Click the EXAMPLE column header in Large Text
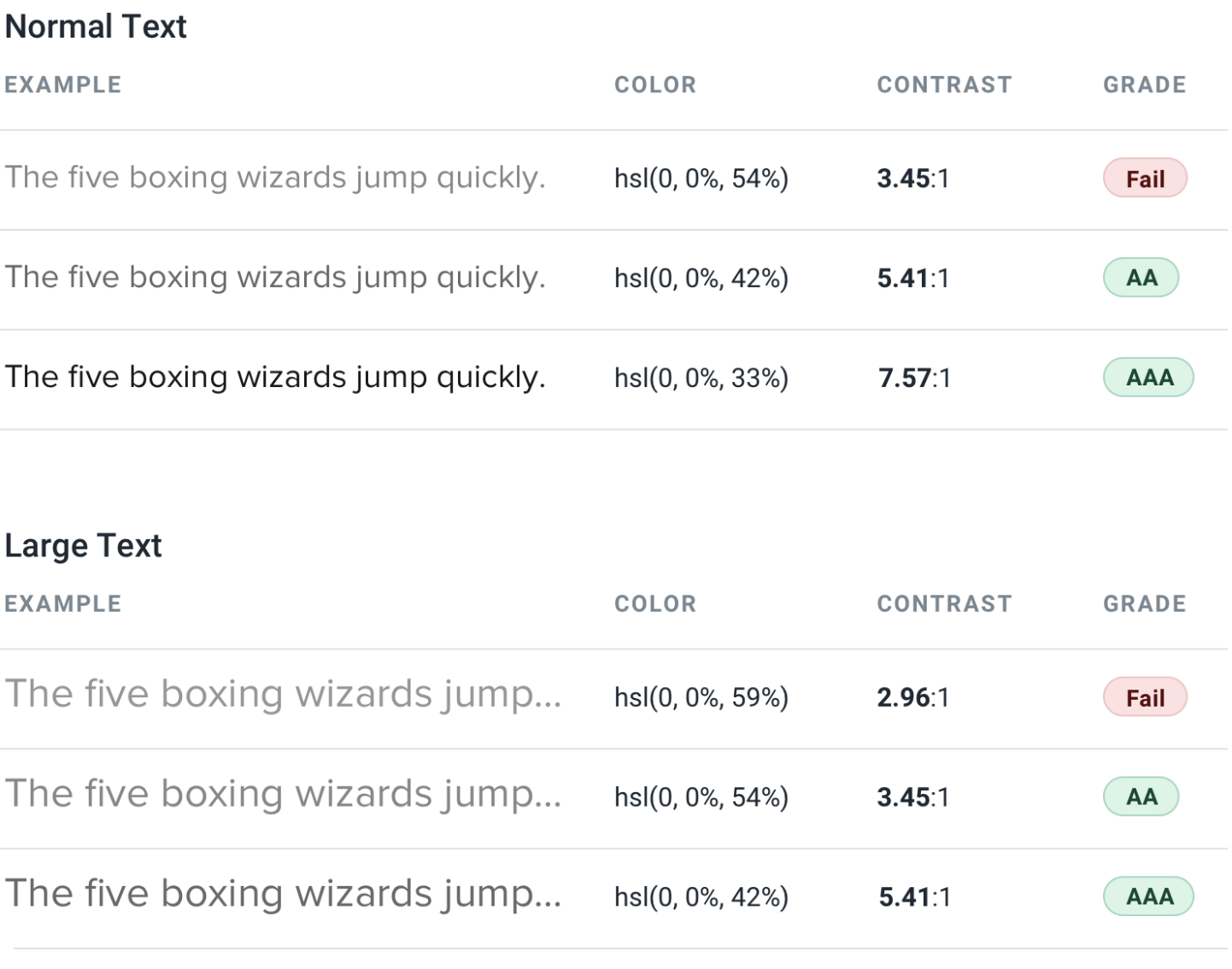This screenshot has width=1232, height=969. pos(63,603)
